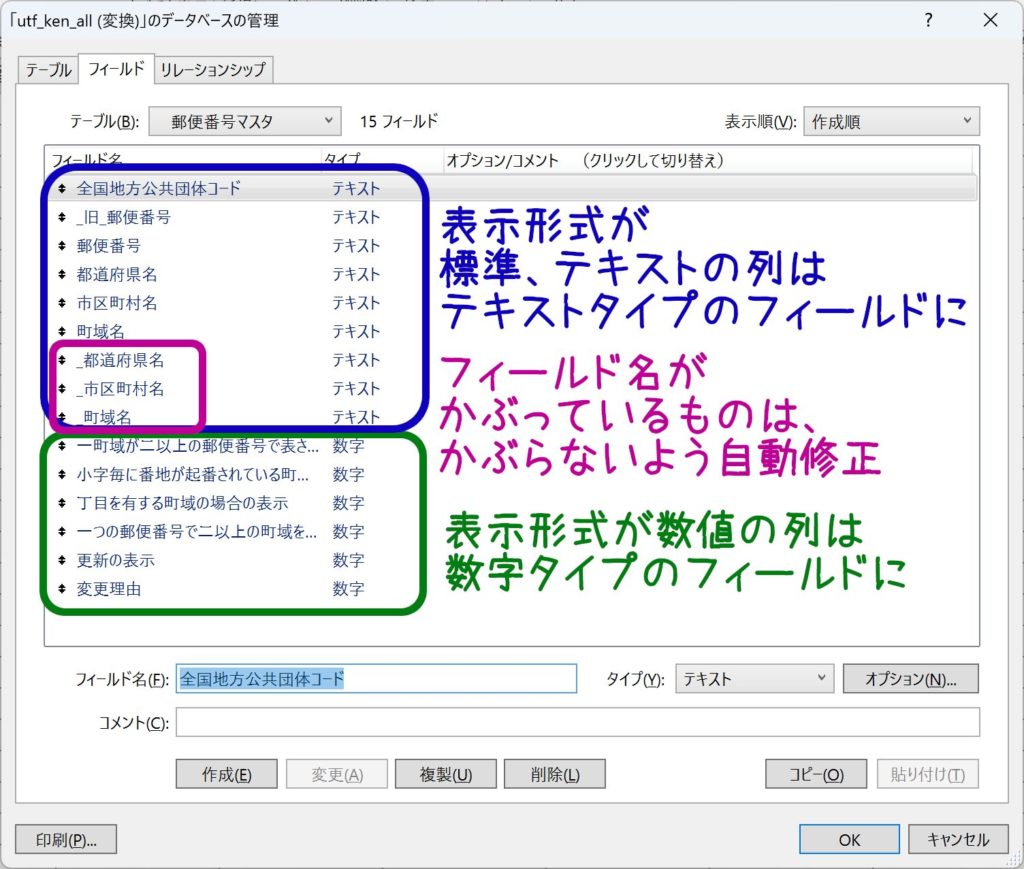Click inside the フィールド名 input field
The height and width of the screenshot is (869, 1024).
[x=376, y=679]
